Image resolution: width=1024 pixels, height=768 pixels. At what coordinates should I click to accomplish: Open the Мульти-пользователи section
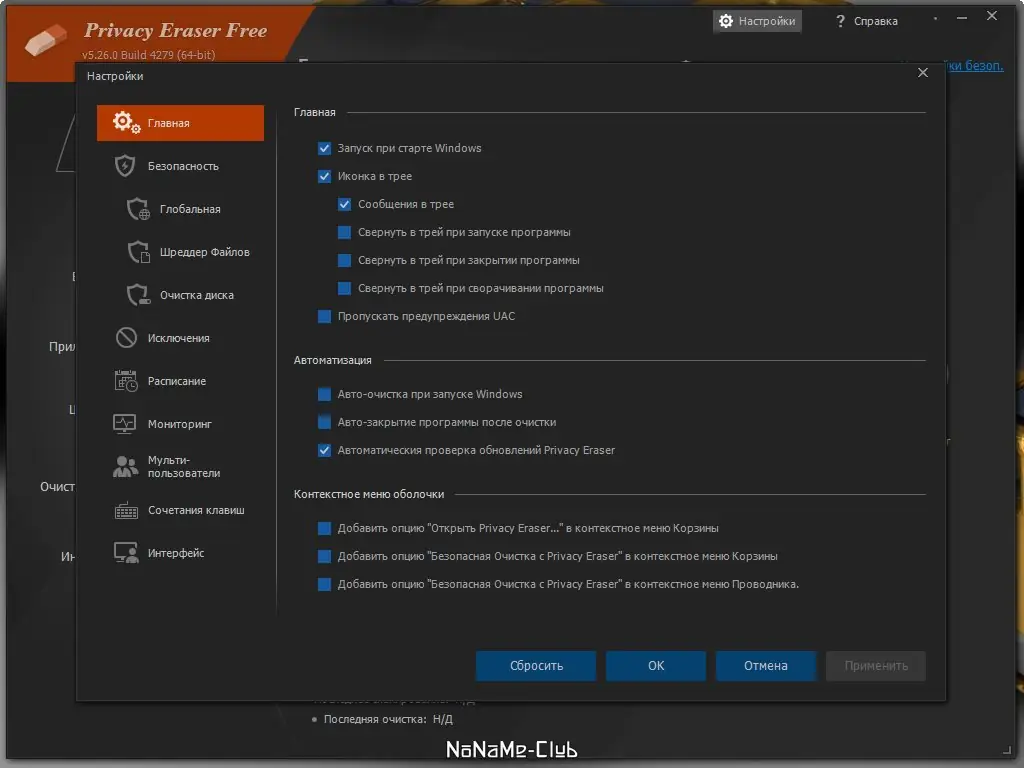click(180, 466)
